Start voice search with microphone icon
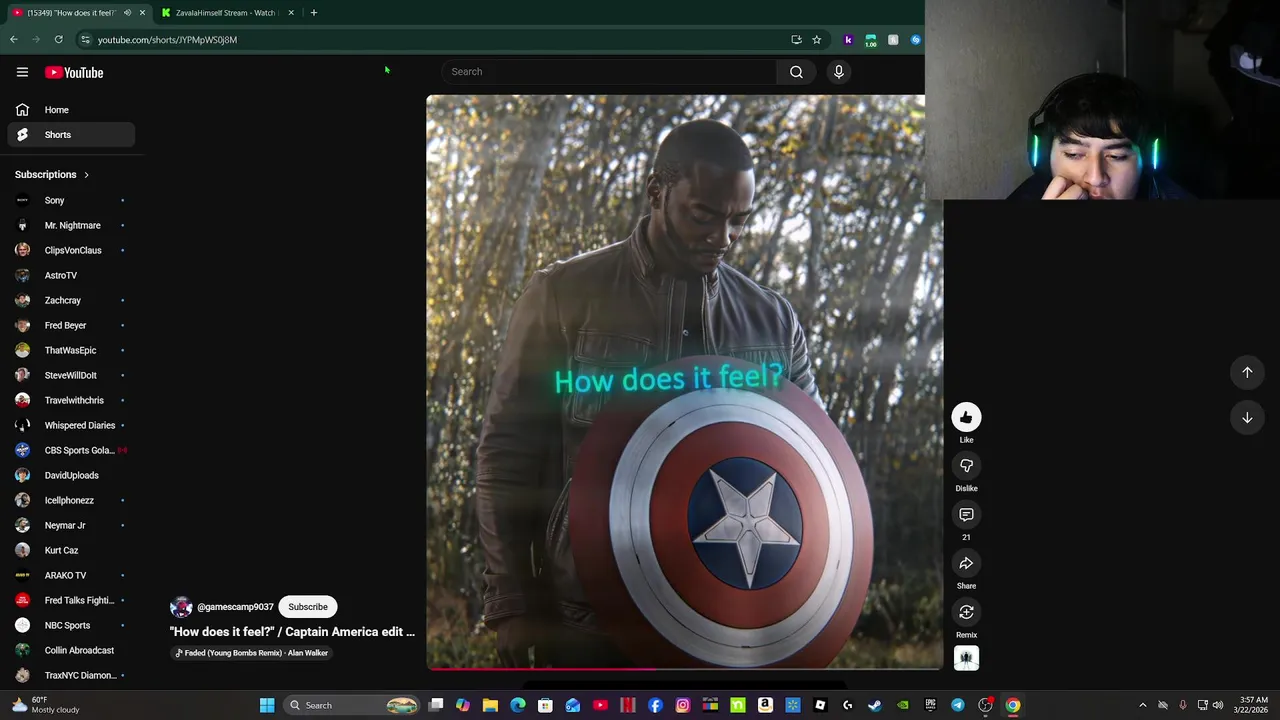This screenshot has width=1280, height=720. [838, 71]
